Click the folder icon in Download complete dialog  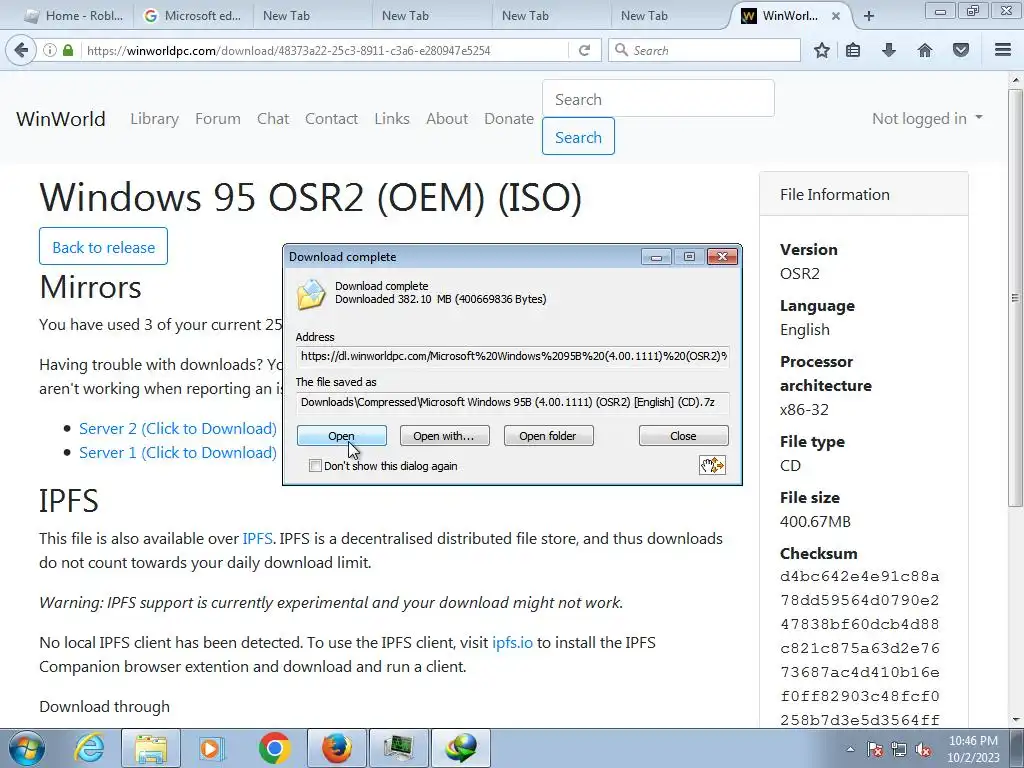[x=311, y=294]
